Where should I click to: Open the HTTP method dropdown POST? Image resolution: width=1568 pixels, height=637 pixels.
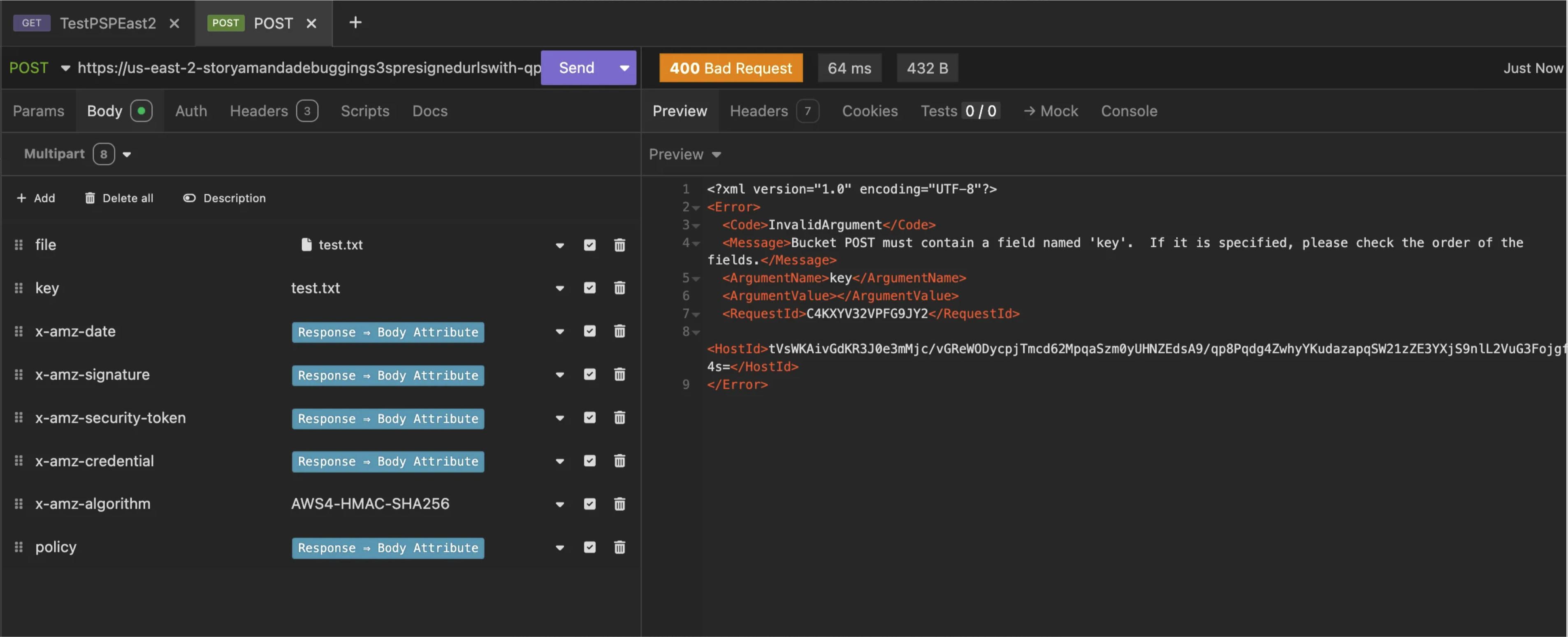pyautogui.click(x=39, y=67)
